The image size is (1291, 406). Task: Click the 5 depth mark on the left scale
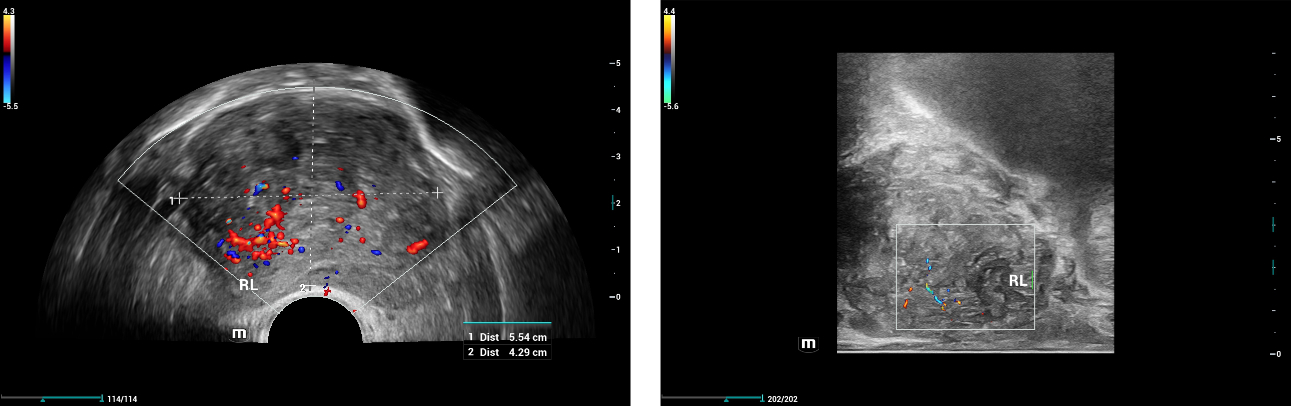tap(615, 63)
